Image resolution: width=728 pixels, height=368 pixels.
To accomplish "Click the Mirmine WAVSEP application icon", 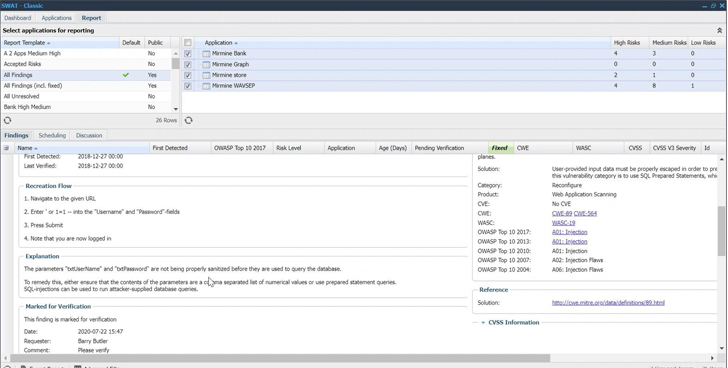I will (206, 86).
